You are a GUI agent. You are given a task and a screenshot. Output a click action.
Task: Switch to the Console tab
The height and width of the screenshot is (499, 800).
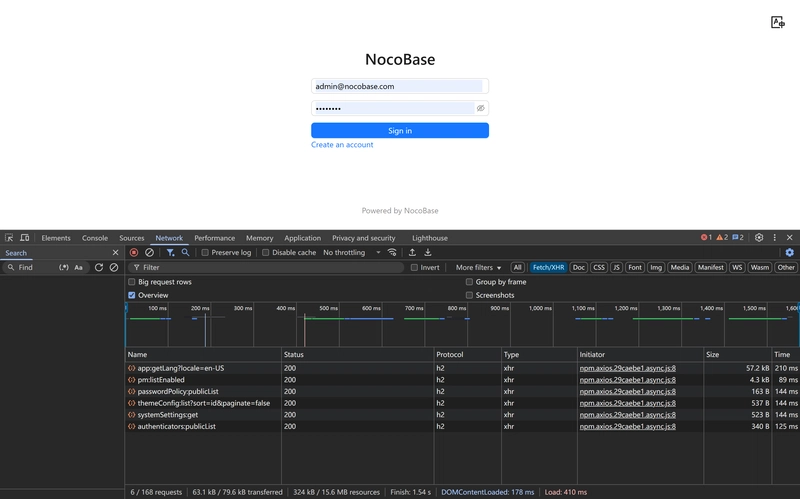click(95, 238)
